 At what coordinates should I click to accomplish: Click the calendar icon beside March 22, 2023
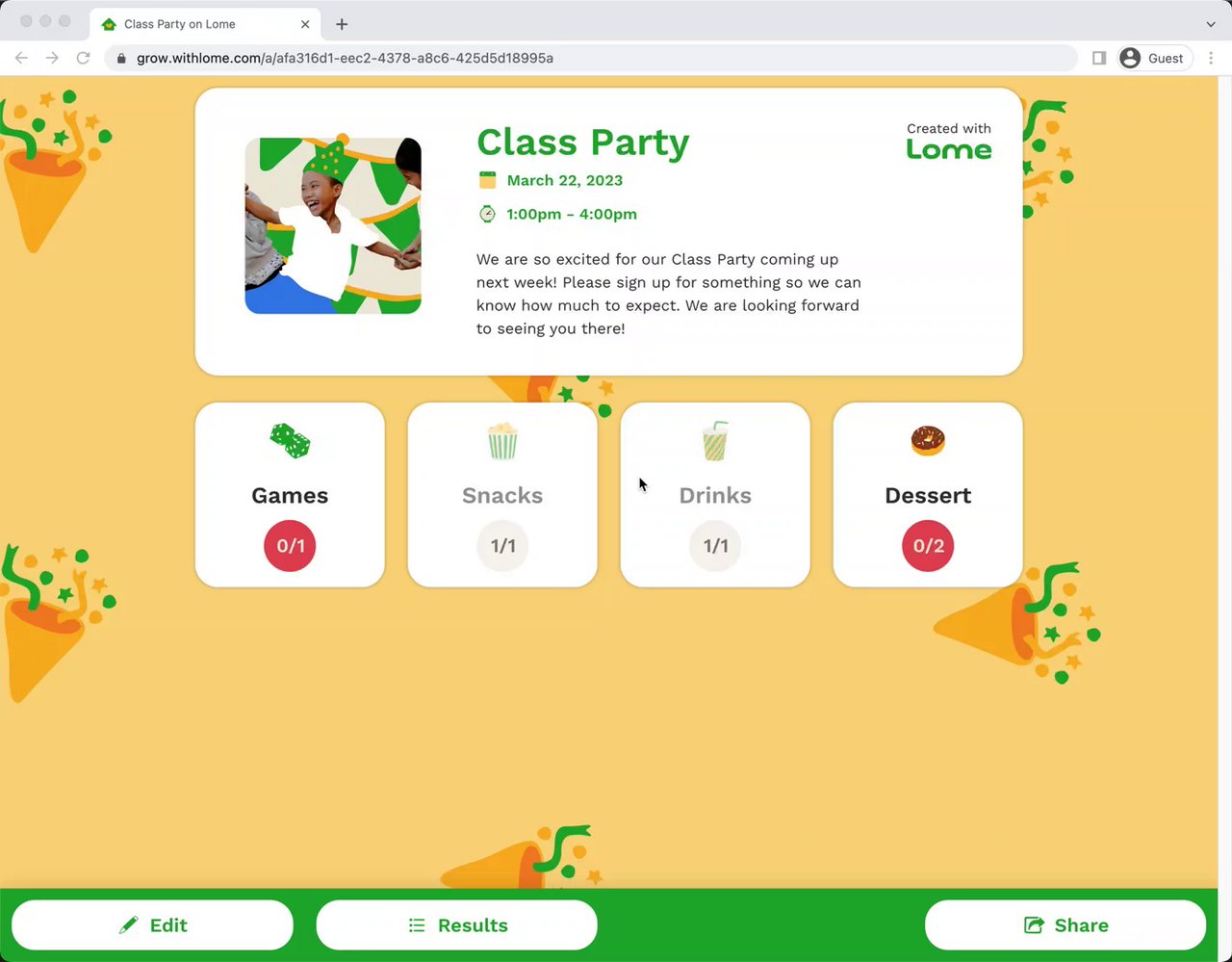pos(488,180)
